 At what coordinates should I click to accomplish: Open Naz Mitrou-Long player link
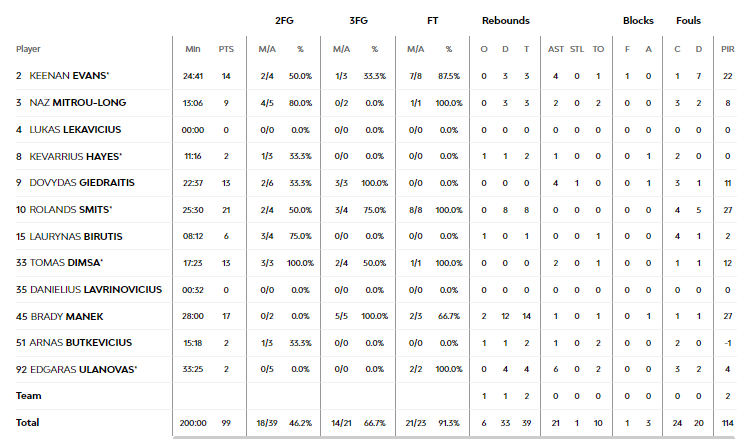(x=78, y=102)
